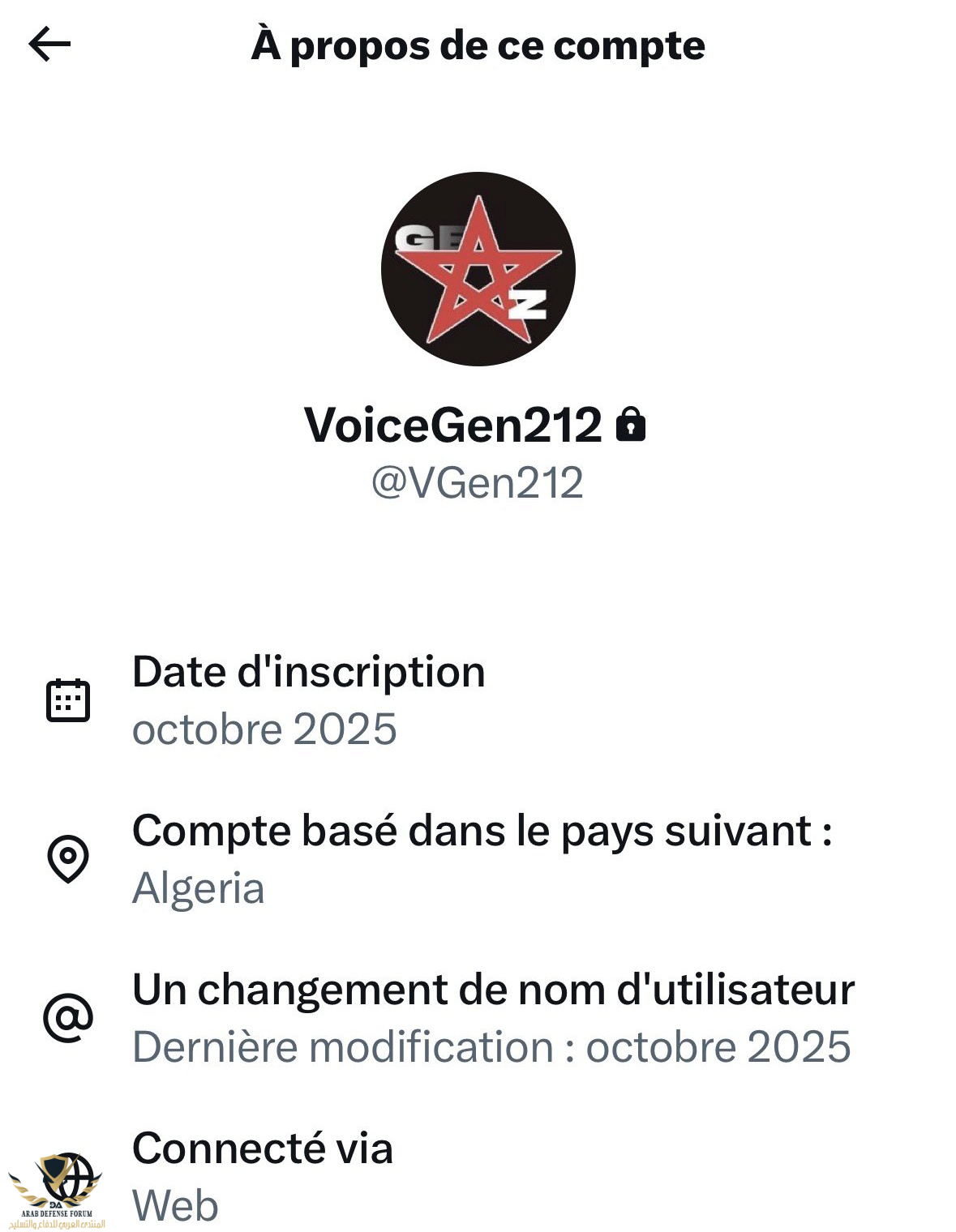Open 'Compte basé dans le pays suivant' entry

482,831
